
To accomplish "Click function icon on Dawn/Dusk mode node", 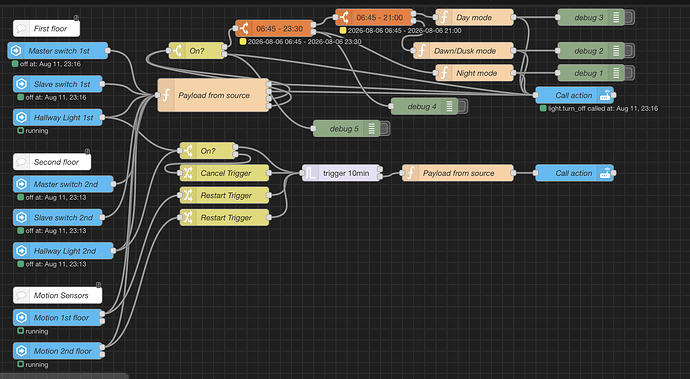I will (x=422, y=51).
